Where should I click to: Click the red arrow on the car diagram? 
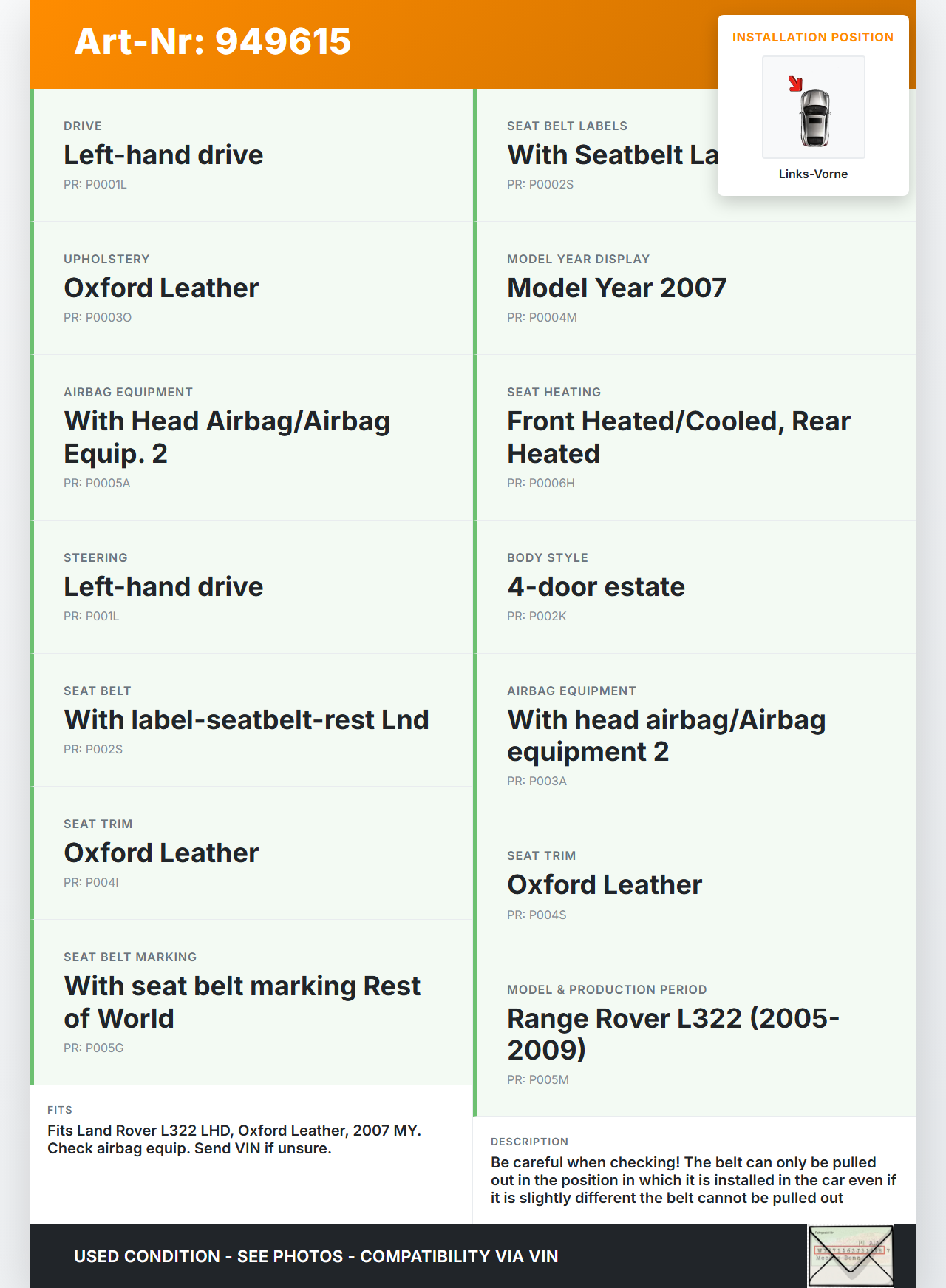[795, 84]
